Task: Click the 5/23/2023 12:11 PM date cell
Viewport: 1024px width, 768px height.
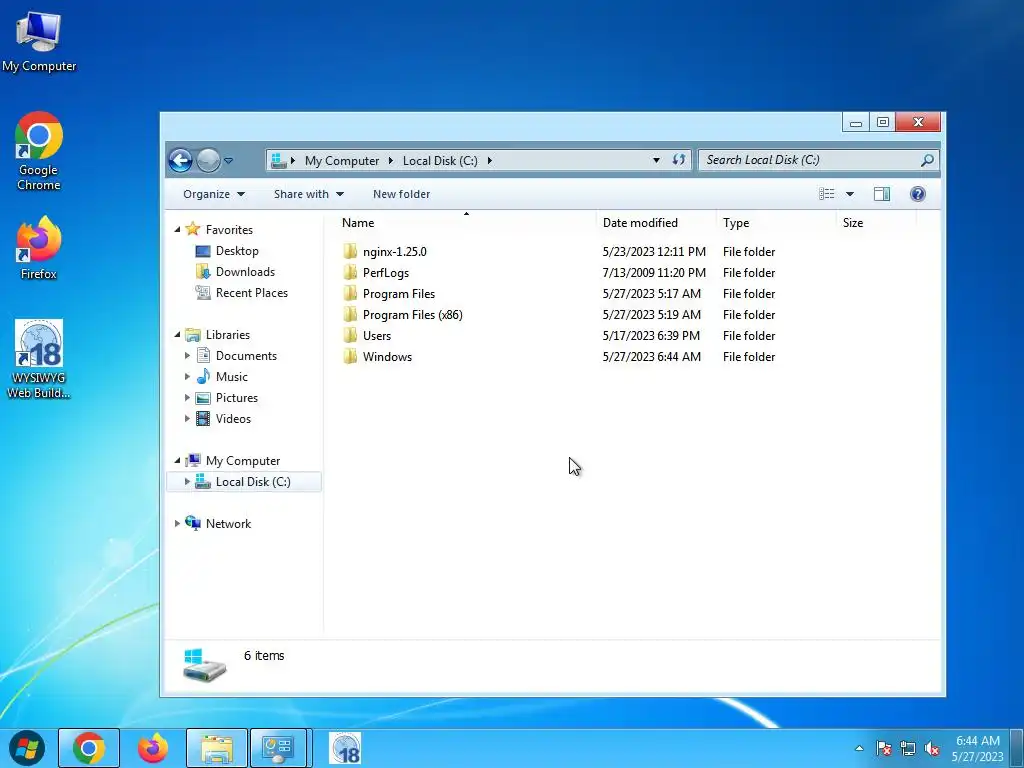Action: [654, 251]
